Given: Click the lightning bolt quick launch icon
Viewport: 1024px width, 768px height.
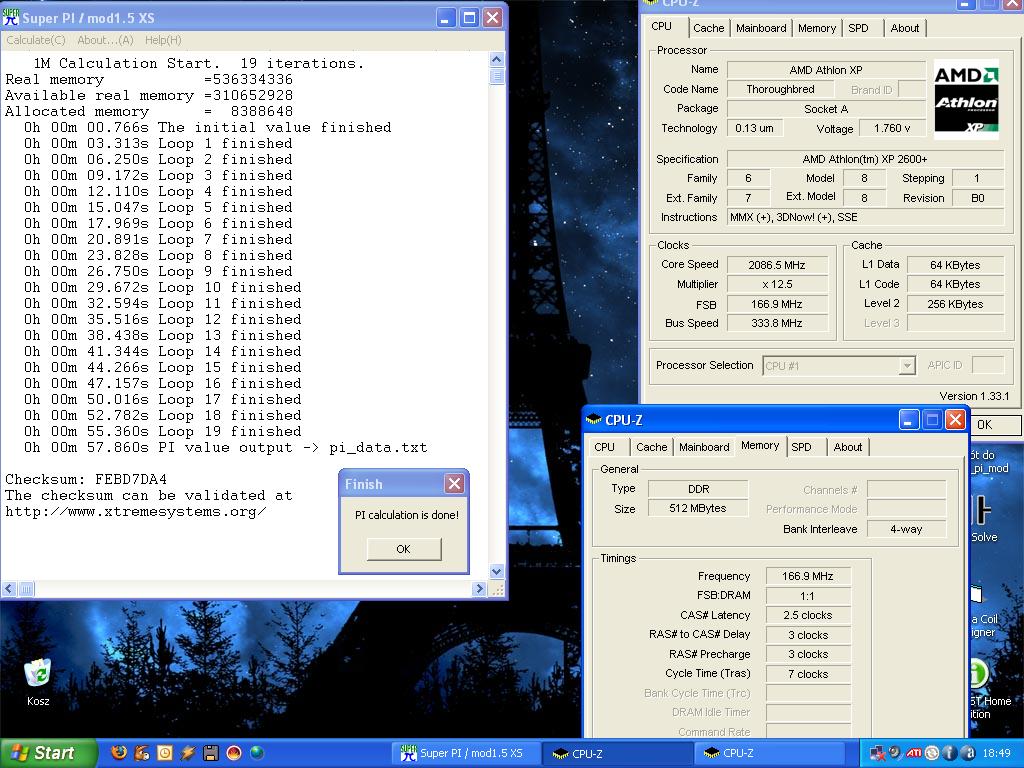Looking at the screenshot, I should pos(188,753).
